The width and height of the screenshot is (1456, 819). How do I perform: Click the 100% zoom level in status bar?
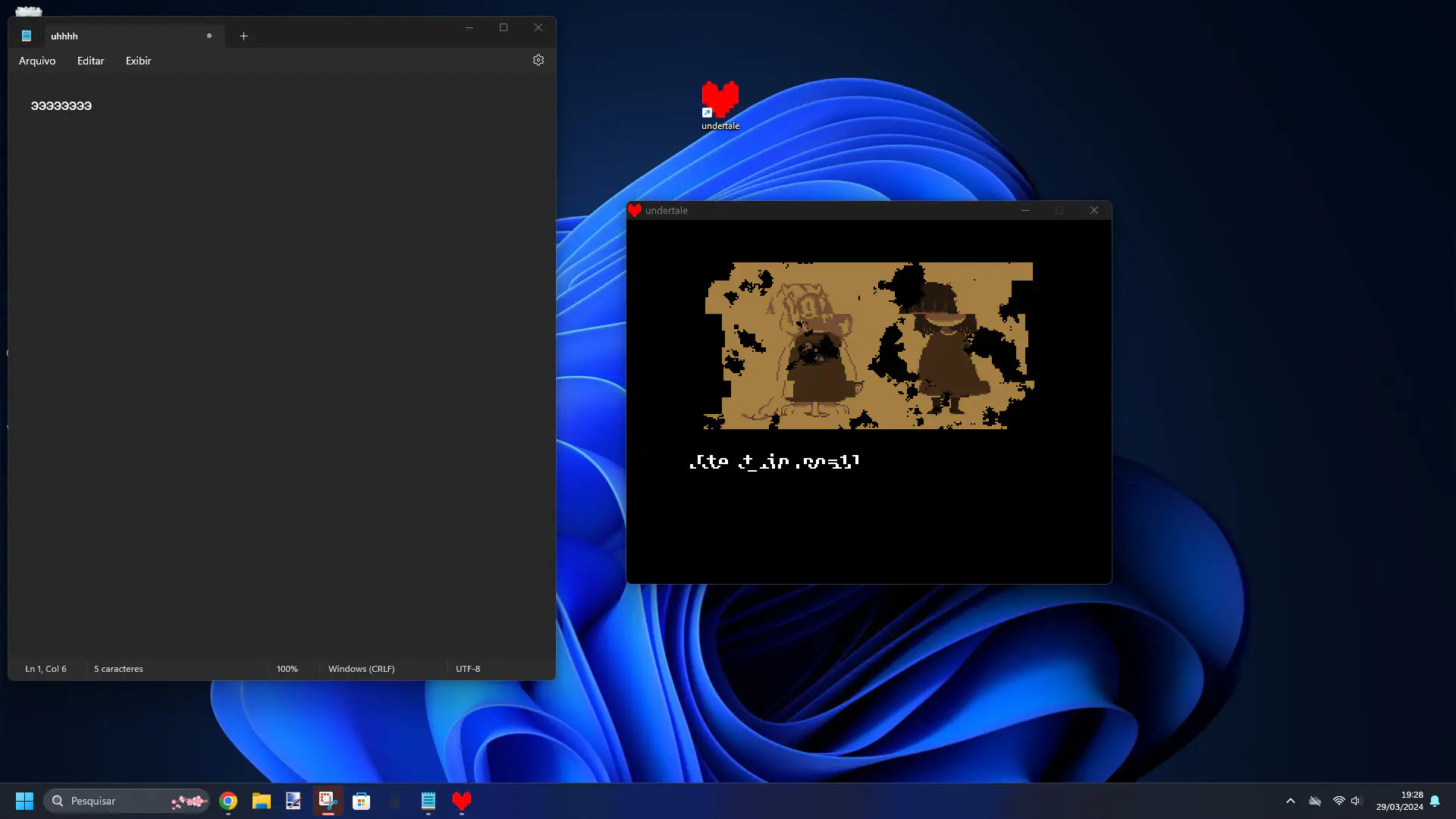click(287, 669)
